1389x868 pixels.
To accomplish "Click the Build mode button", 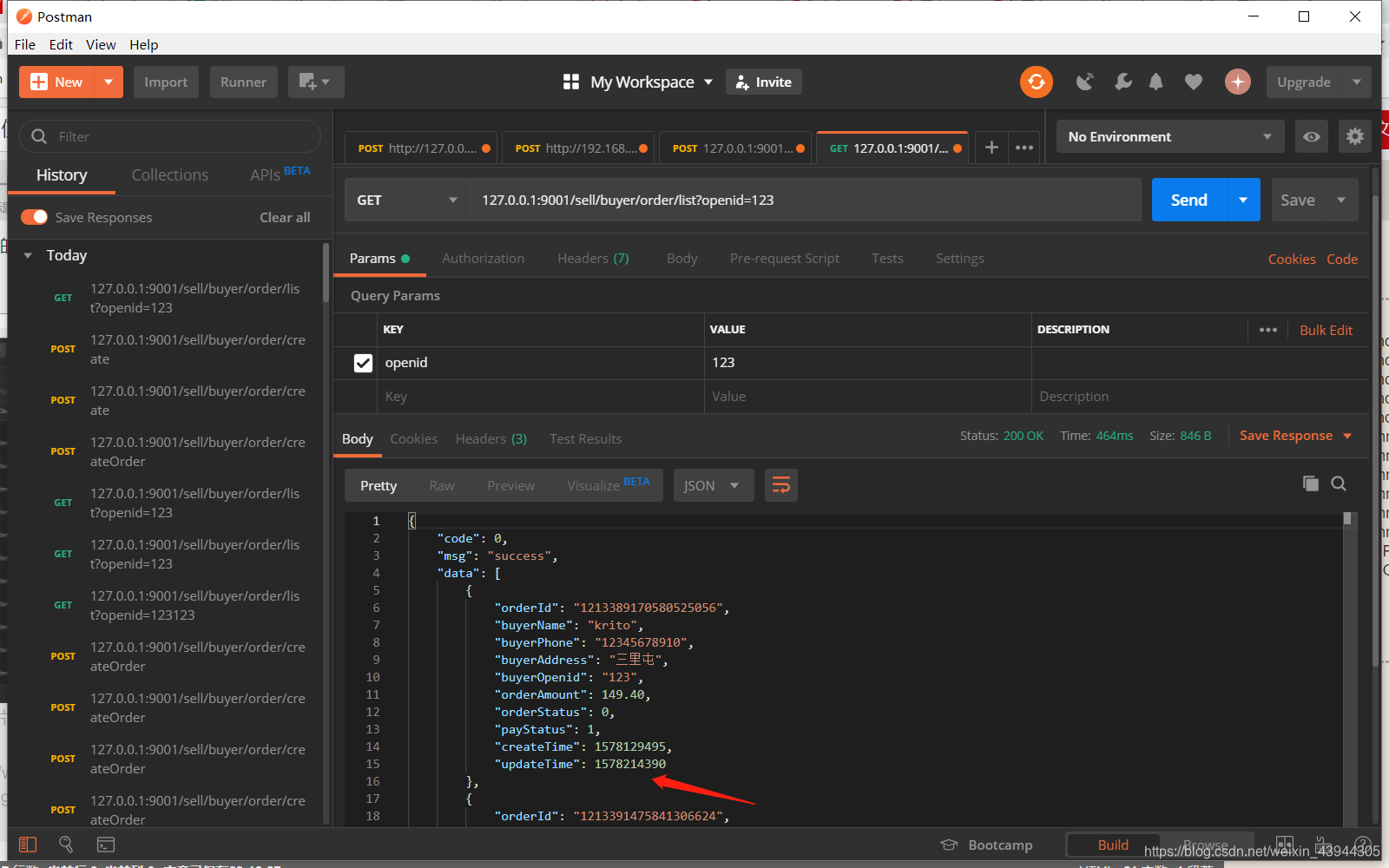I will 1113,845.
